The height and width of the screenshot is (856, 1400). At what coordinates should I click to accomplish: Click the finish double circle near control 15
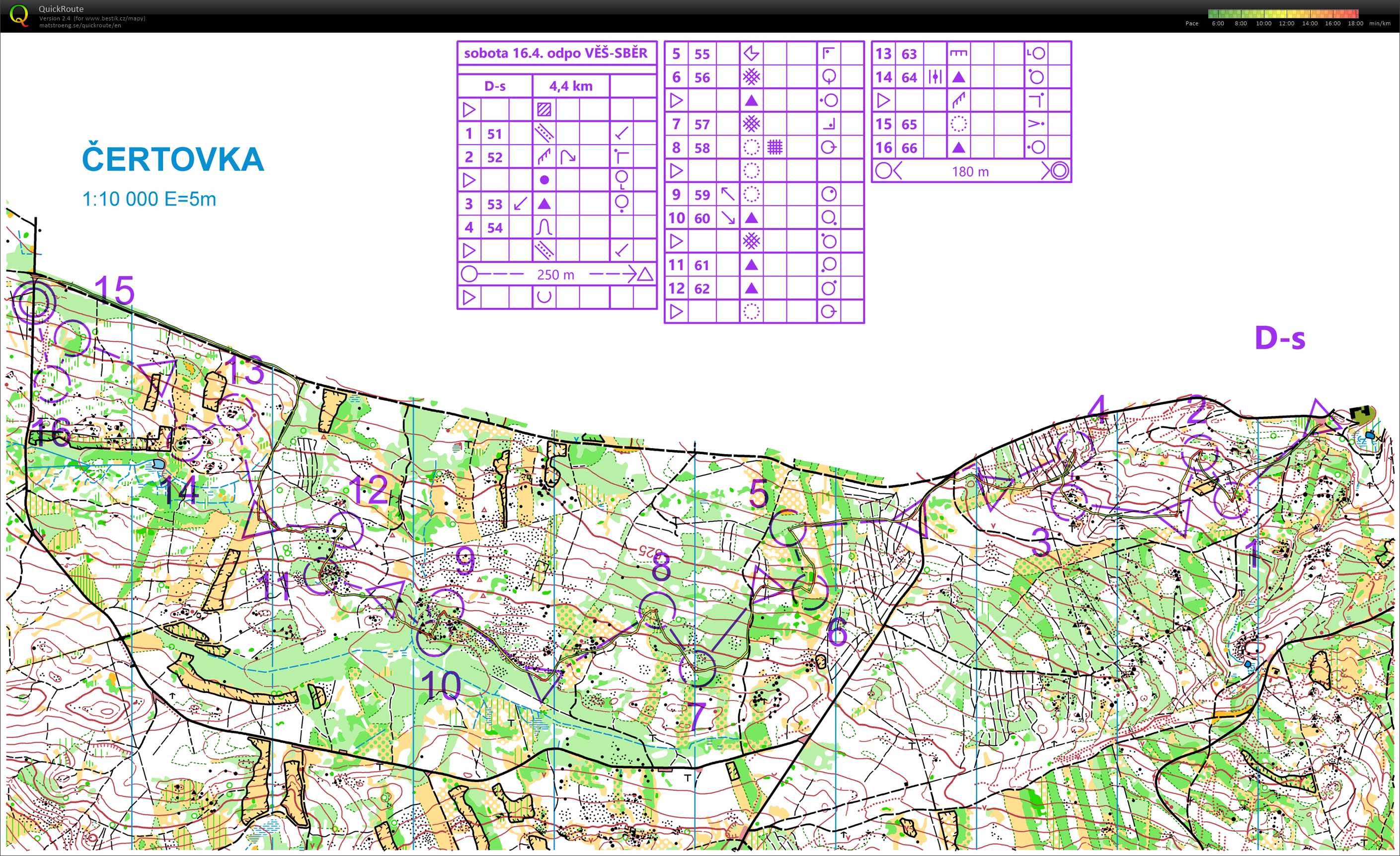tap(33, 302)
